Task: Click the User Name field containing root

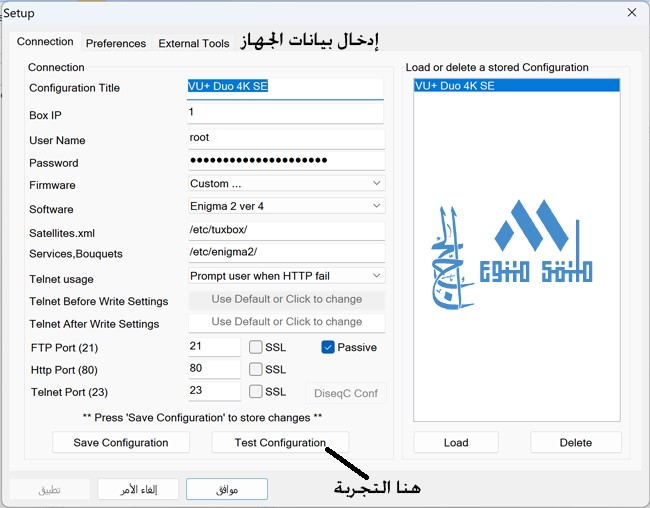Action: (x=286, y=139)
